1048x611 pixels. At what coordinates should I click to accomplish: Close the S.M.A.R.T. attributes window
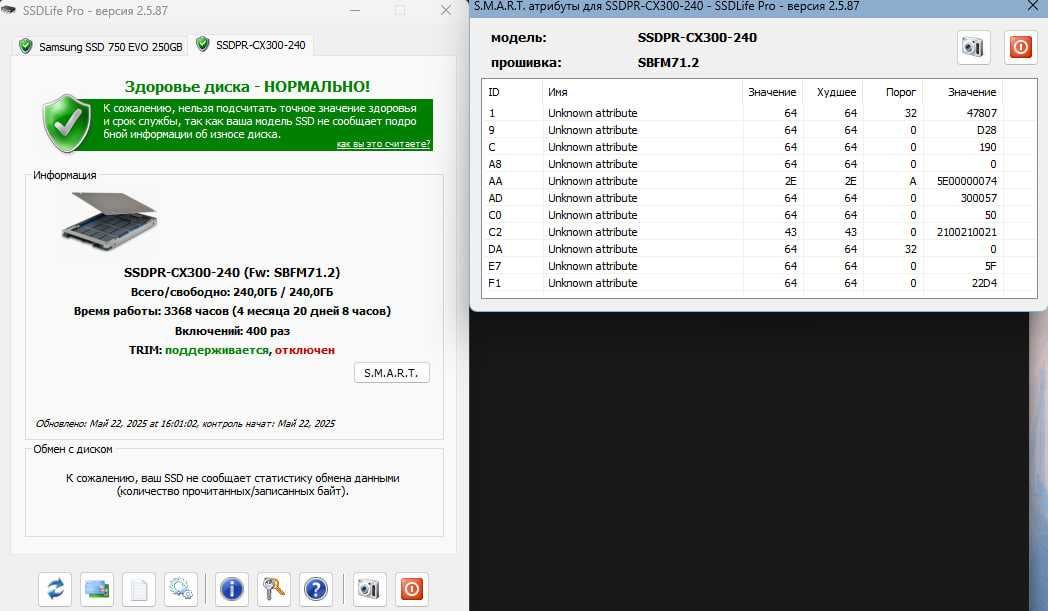click(1033, 7)
